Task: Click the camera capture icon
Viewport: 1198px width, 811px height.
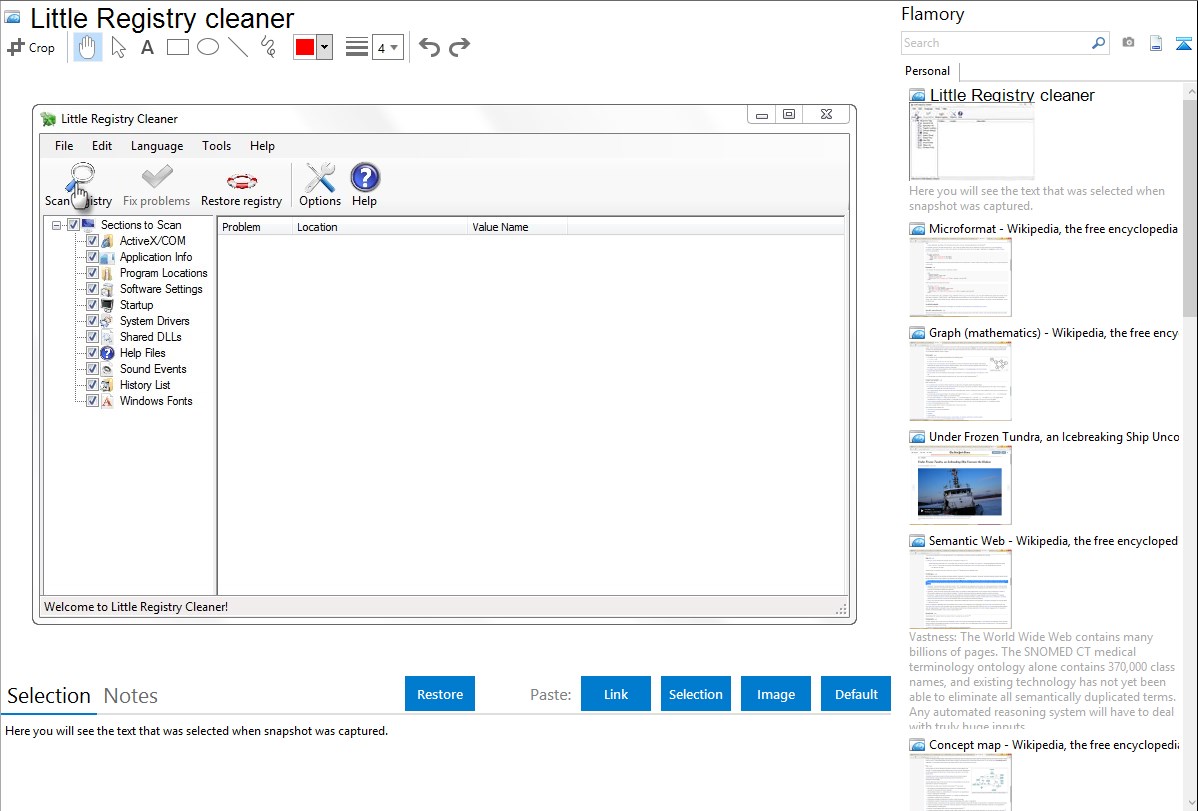Action: (1128, 43)
